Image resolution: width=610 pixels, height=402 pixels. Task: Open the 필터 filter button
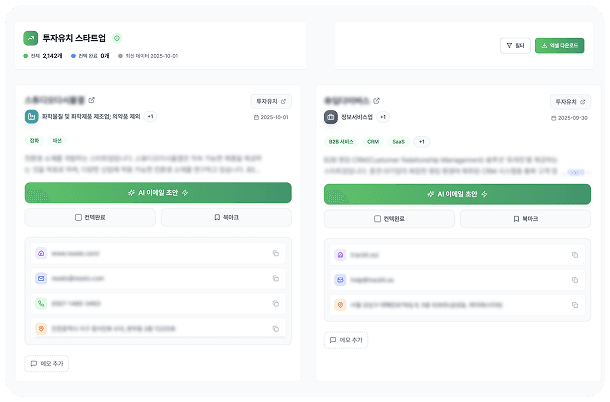515,46
